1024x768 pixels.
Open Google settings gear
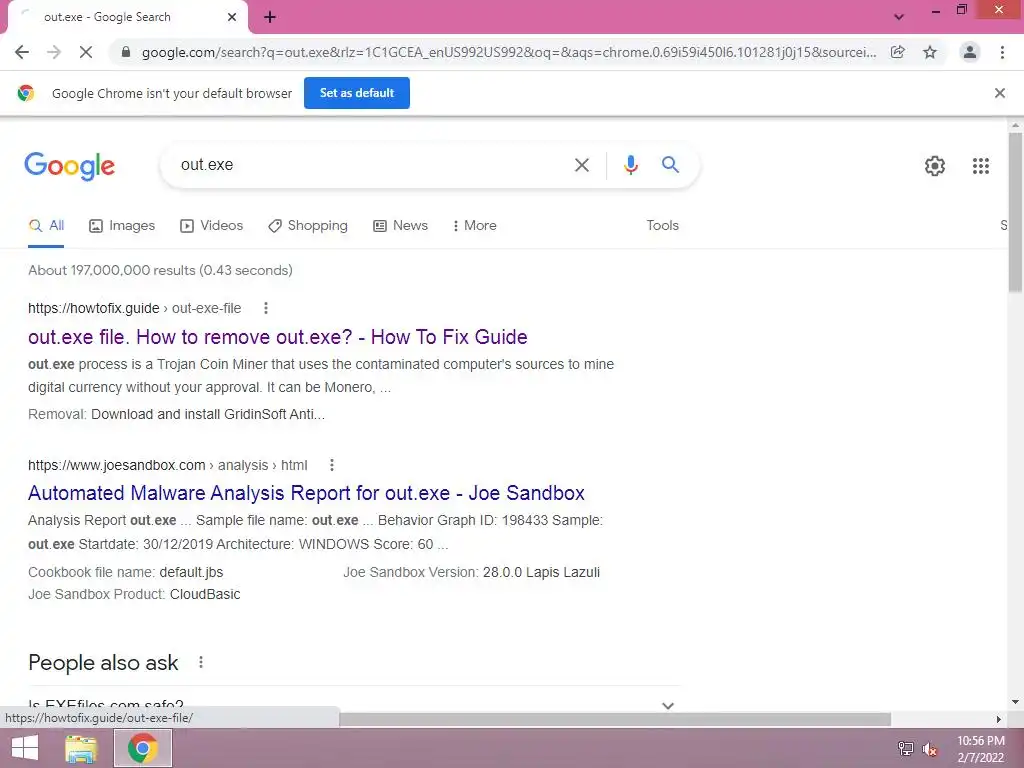click(x=935, y=166)
